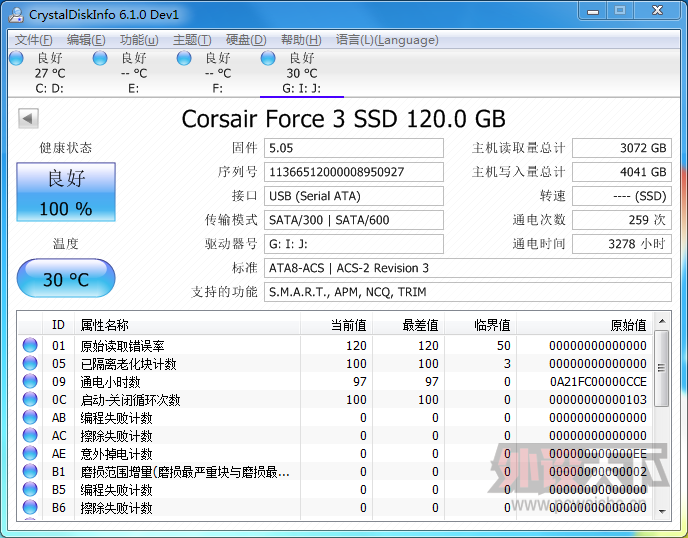Select the 磨损范围增量 attribute row
This screenshot has width=688, height=538.
(335, 472)
